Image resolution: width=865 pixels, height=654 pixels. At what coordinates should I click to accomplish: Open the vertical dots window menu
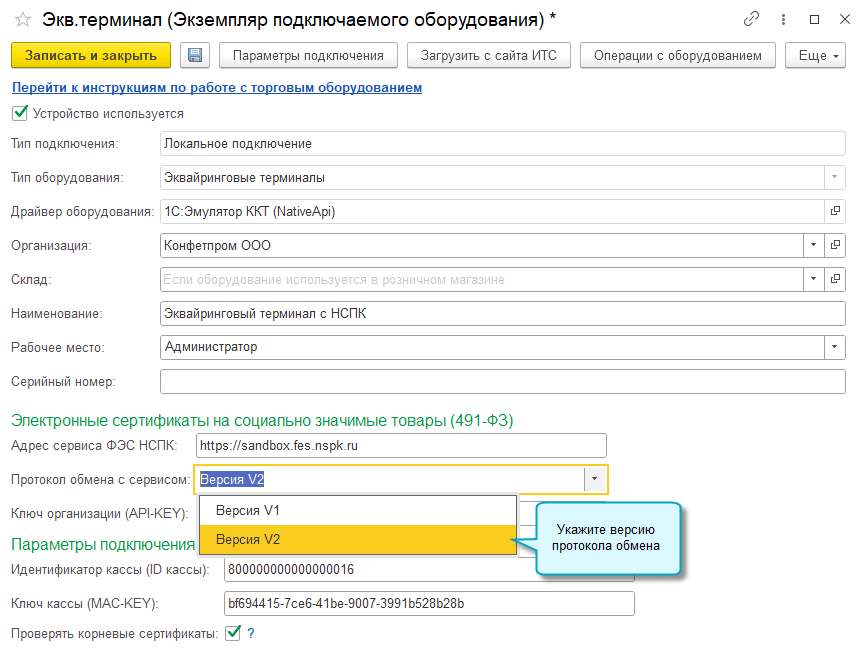pyautogui.click(x=783, y=19)
